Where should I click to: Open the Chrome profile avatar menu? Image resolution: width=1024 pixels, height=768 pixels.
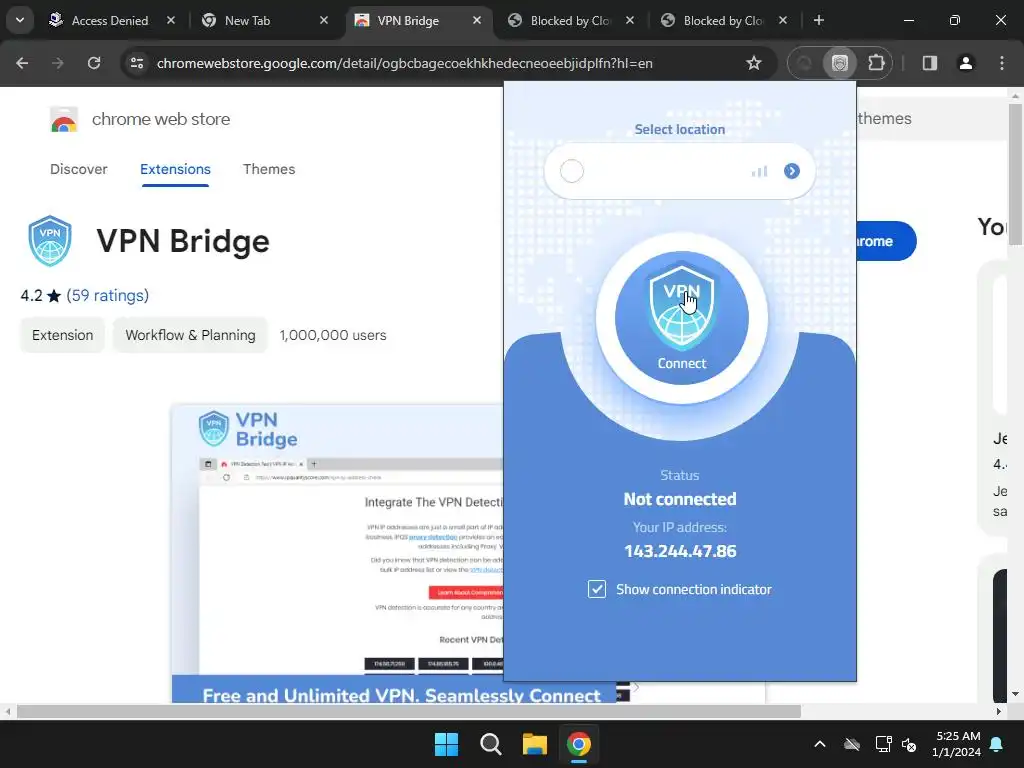coord(965,63)
